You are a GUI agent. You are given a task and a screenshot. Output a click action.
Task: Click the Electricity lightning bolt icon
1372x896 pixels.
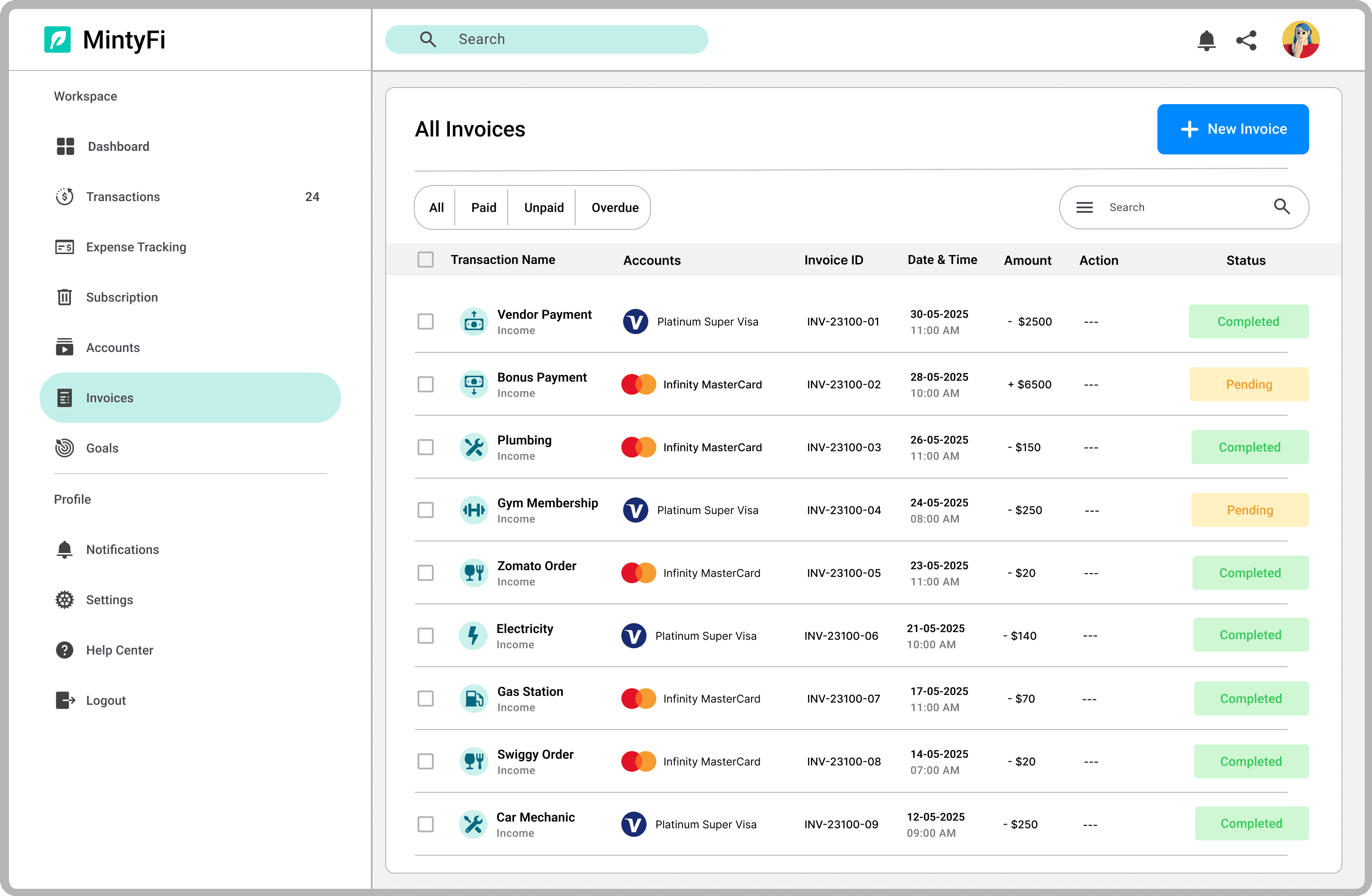coord(473,635)
